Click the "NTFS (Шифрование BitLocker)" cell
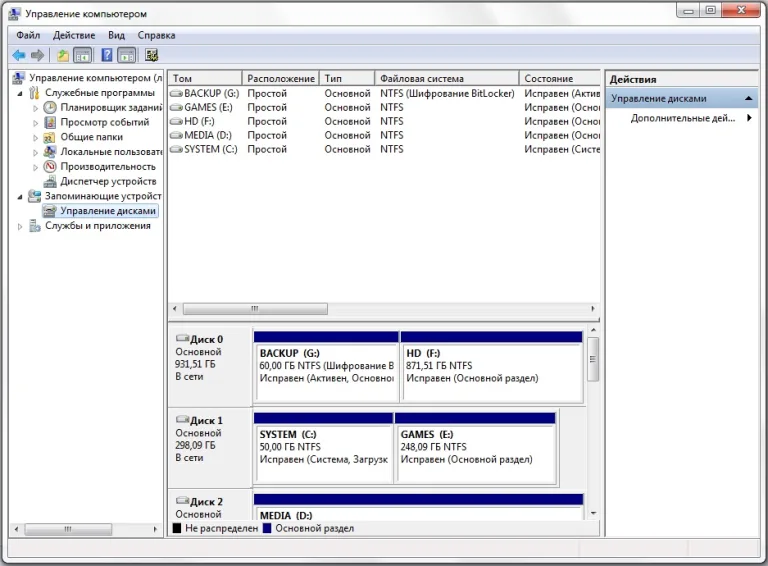Image resolution: width=768 pixels, height=566 pixels. [447, 94]
